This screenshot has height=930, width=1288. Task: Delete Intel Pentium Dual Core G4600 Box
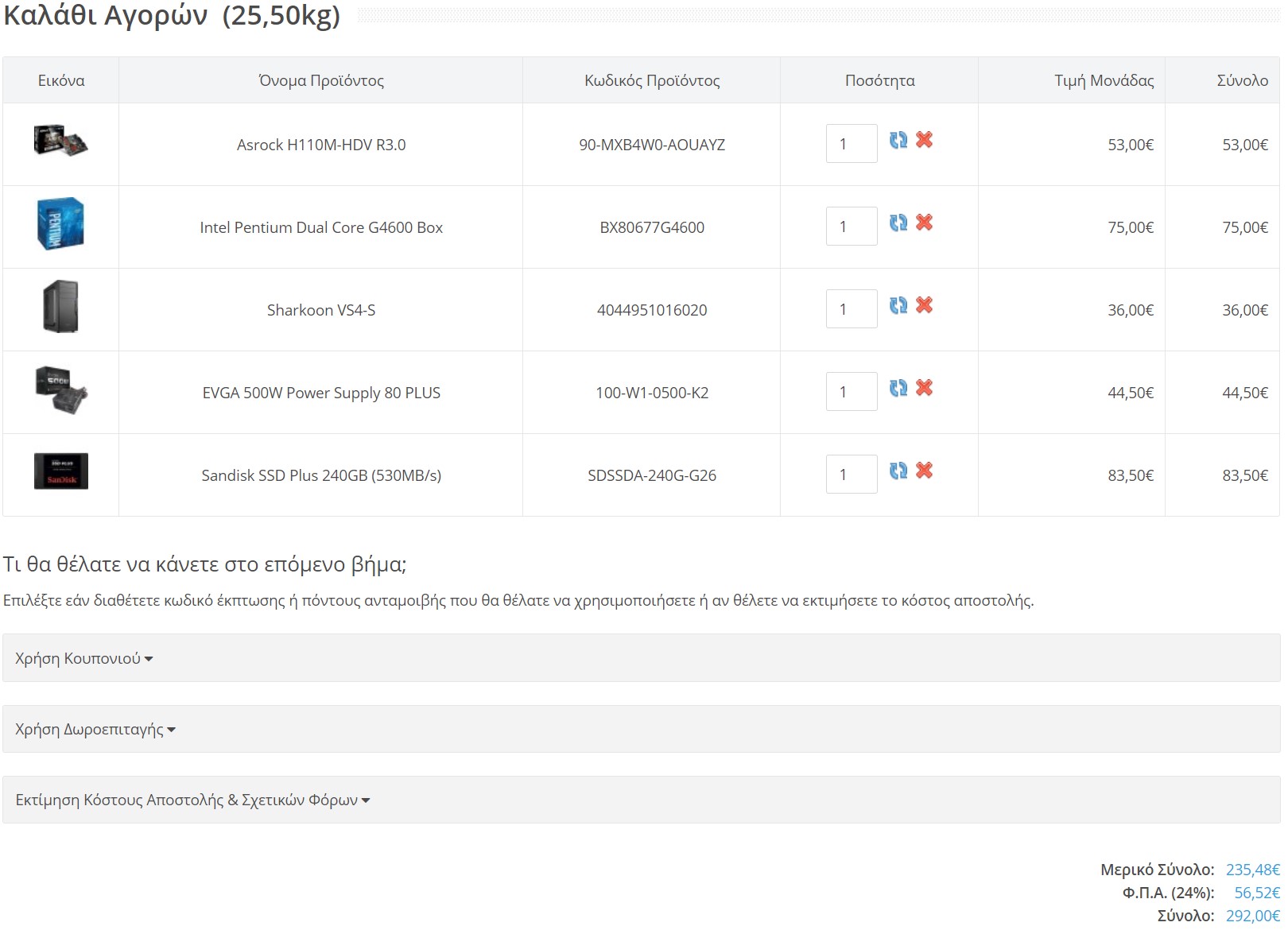point(924,223)
